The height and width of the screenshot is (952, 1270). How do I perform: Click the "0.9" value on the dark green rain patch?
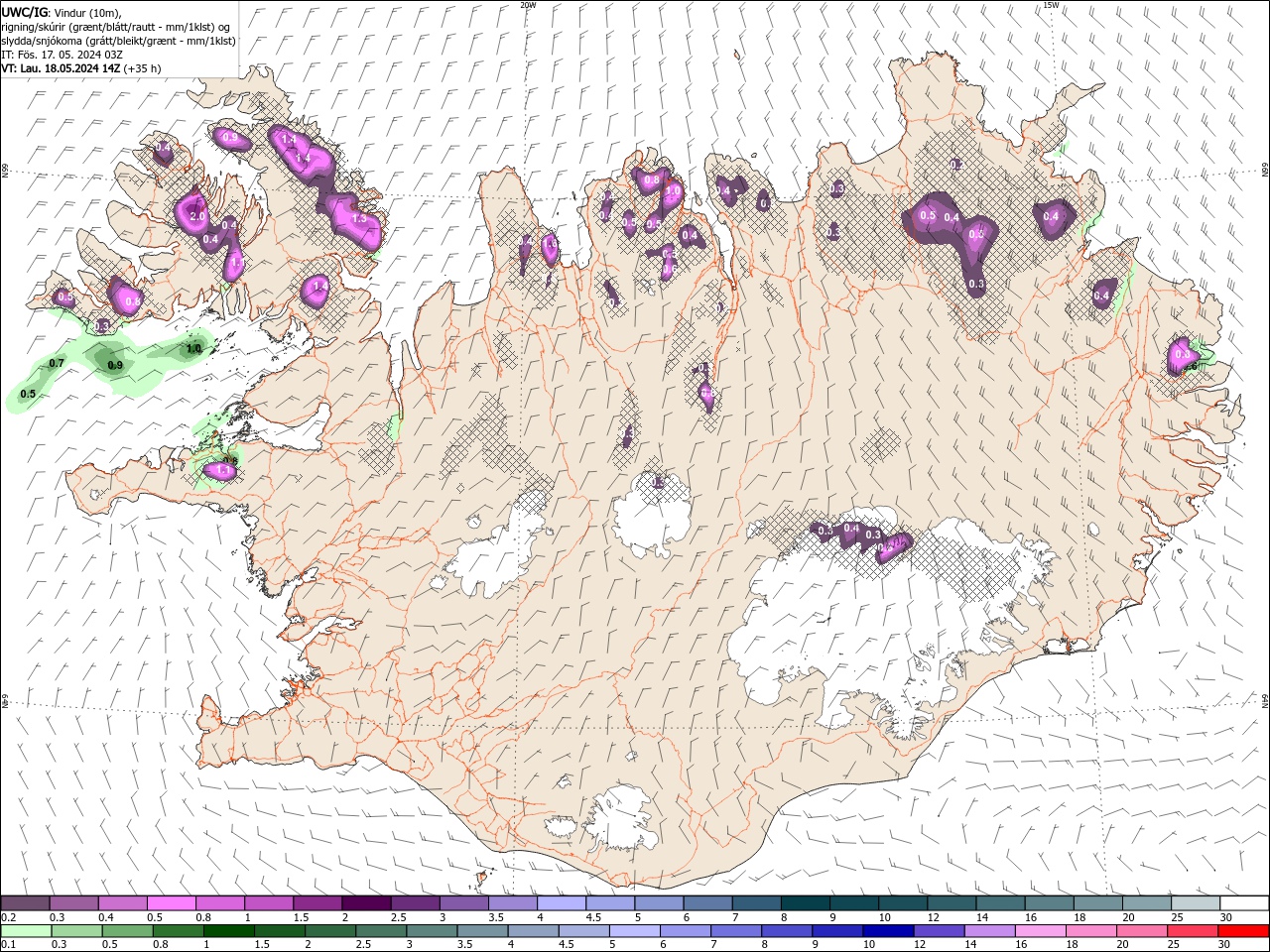click(115, 366)
